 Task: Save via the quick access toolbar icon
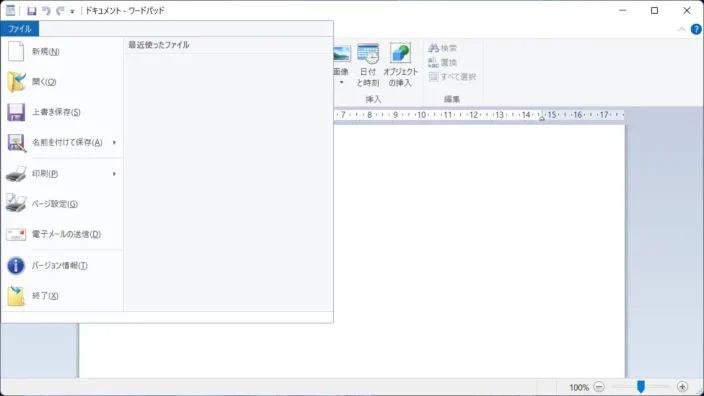(31, 10)
